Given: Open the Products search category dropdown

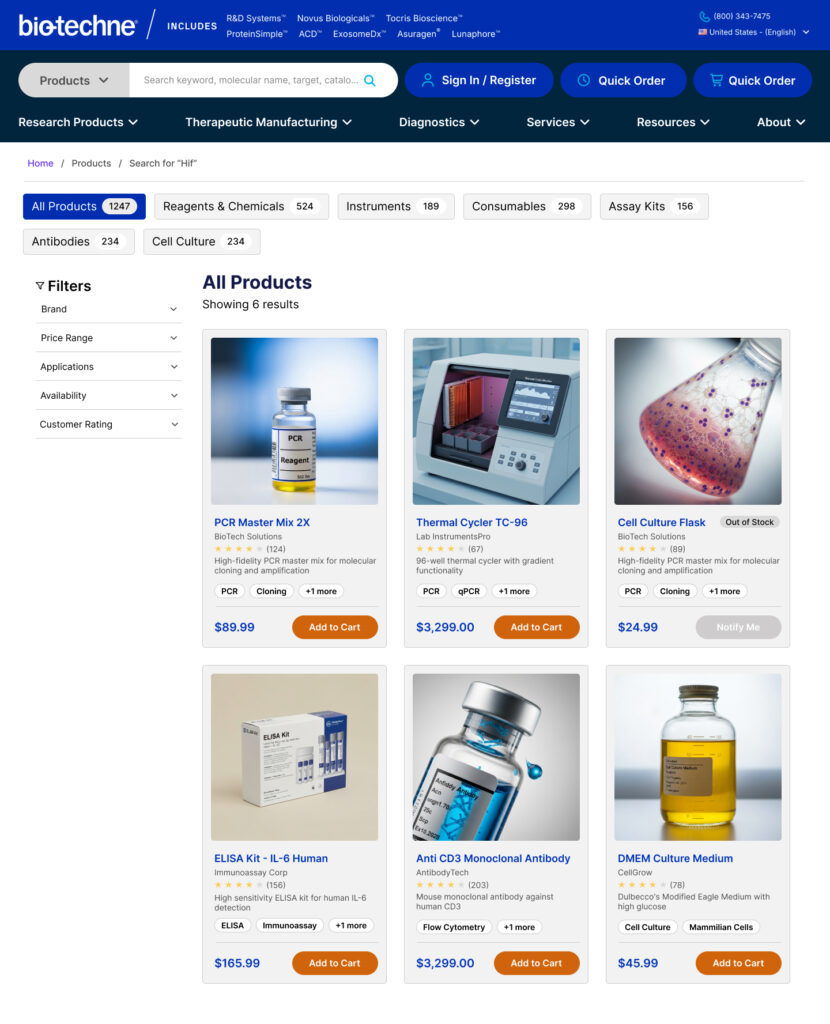Looking at the screenshot, I should pyautogui.click(x=74, y=80).
